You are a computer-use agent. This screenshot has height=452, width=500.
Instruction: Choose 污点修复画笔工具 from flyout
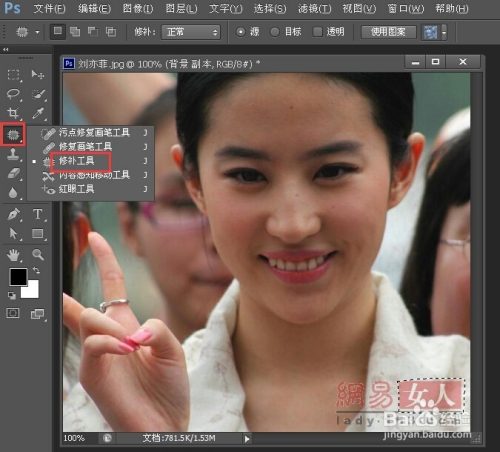click(91, 133)
